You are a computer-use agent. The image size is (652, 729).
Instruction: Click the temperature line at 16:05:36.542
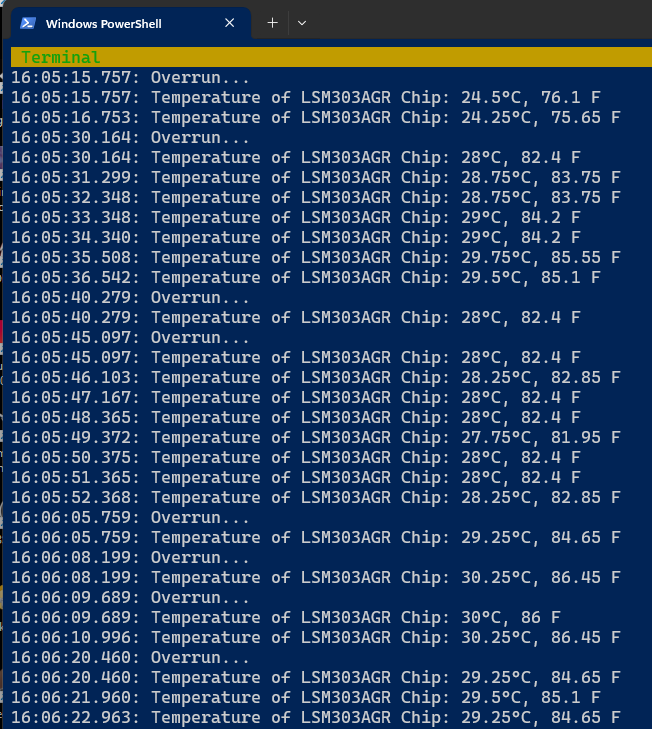coord(306,278)
